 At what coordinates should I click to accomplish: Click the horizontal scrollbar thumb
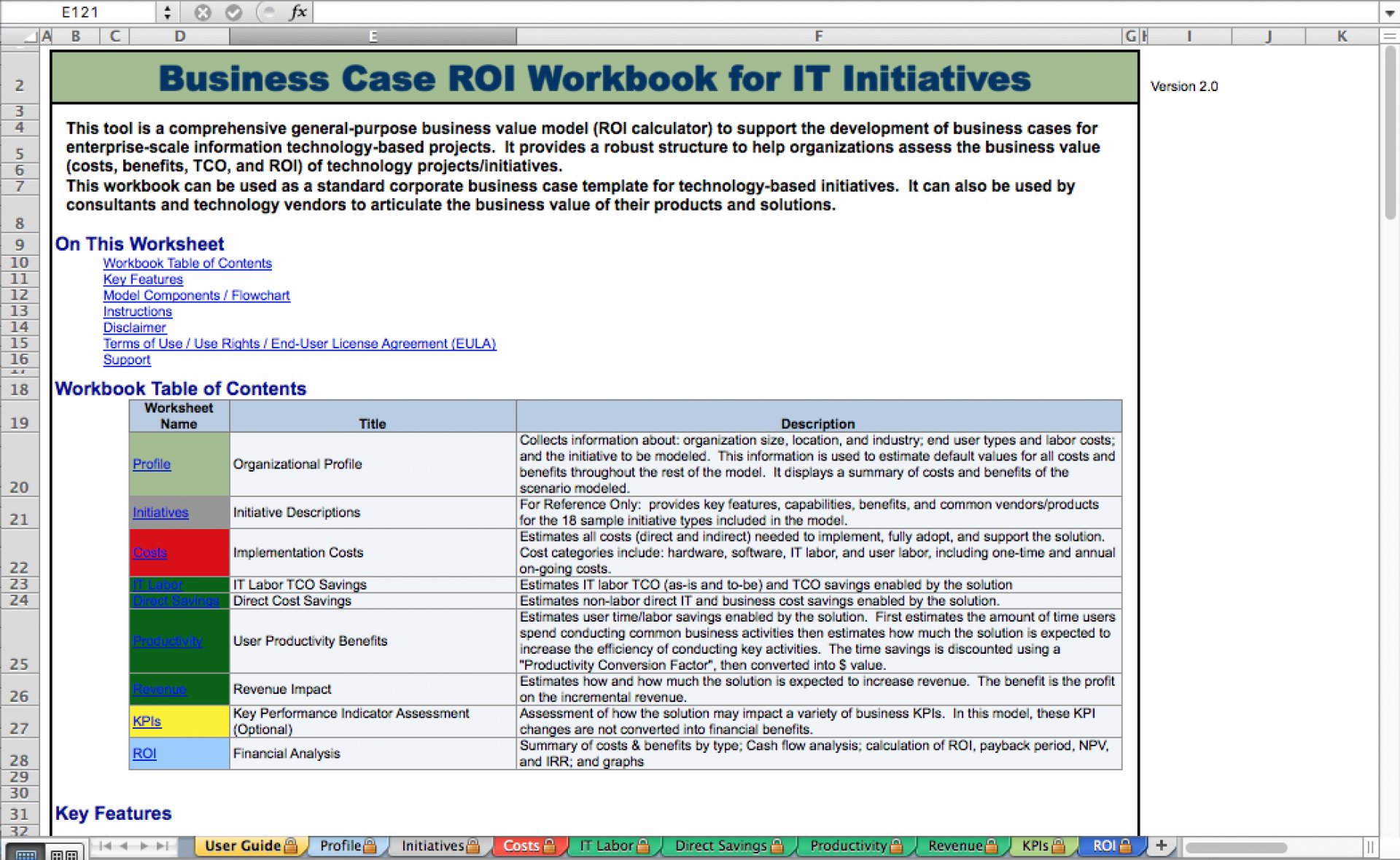point(1236,847)
